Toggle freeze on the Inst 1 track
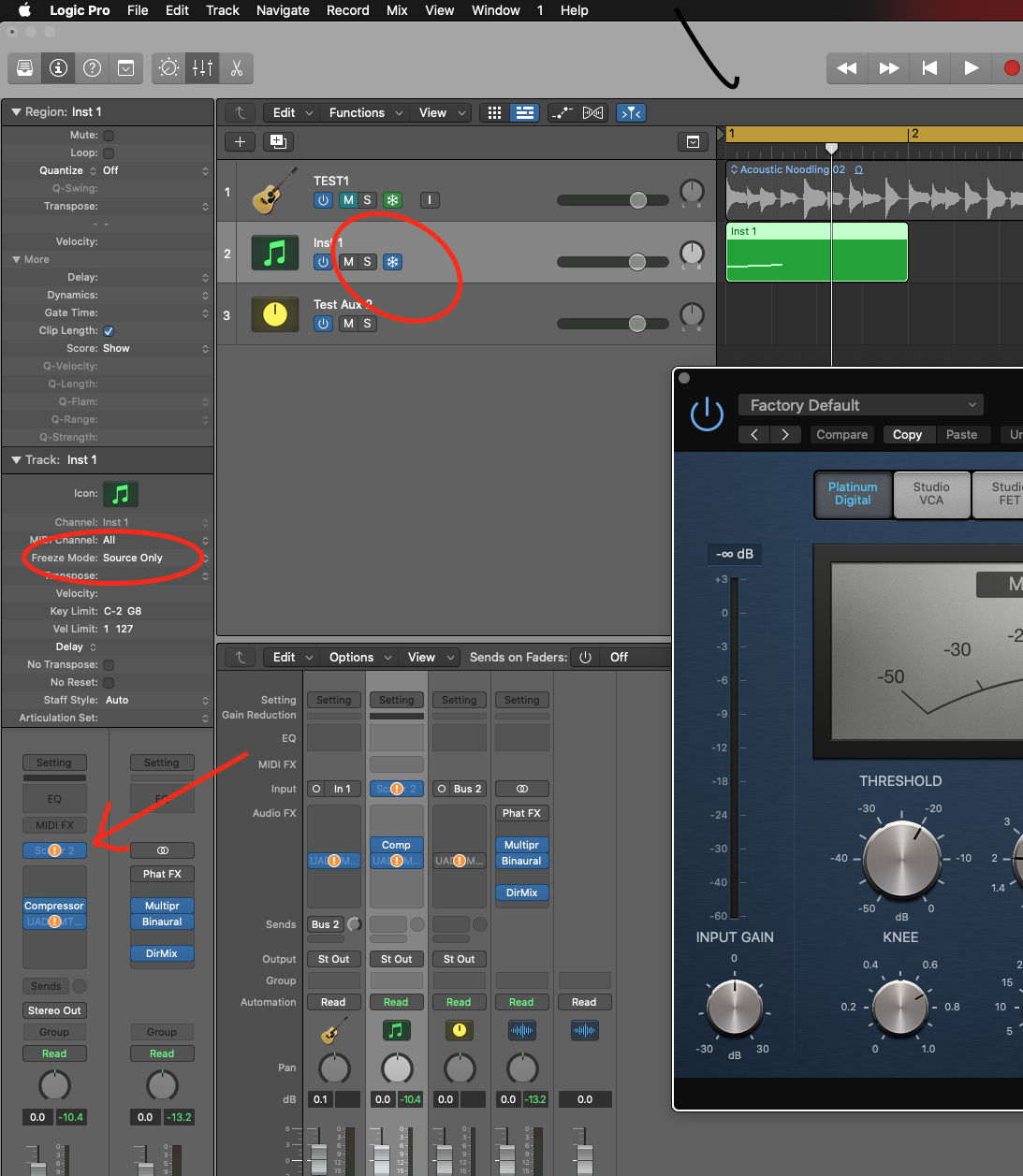The height and width of the screenshot is (1176, 1023). tap(393, 262)
